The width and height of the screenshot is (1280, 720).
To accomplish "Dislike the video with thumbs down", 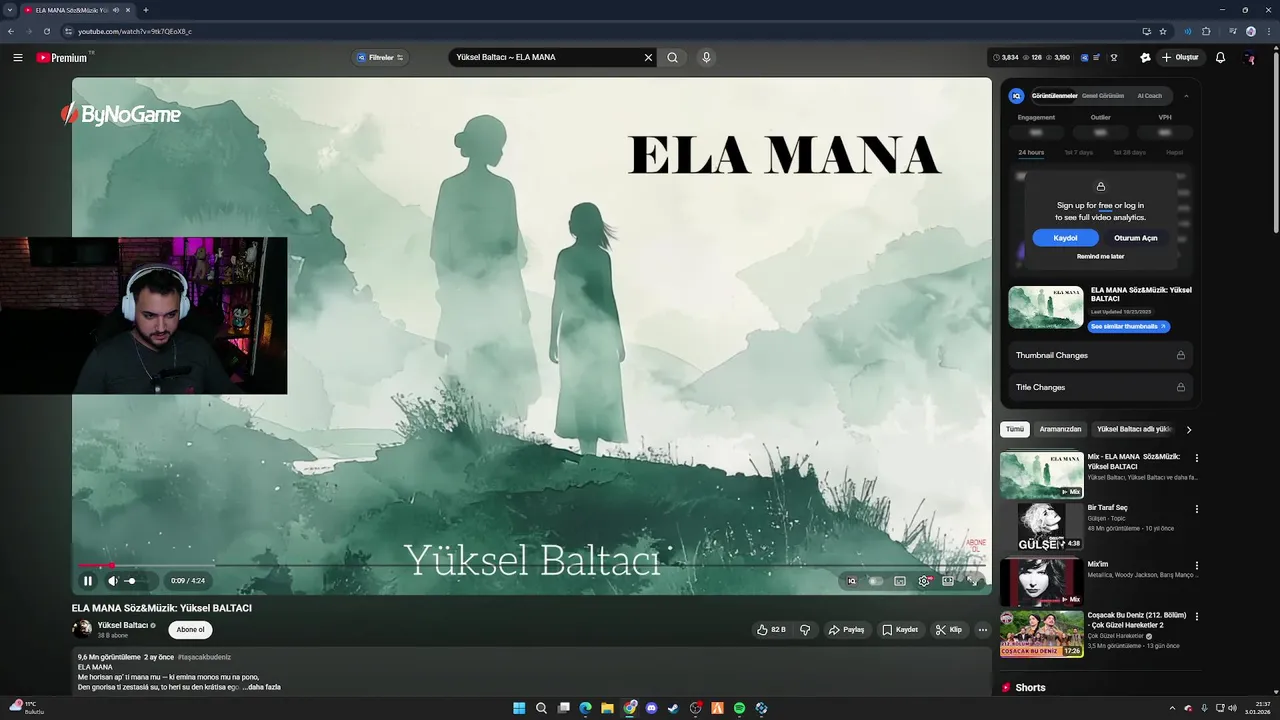I will point(805,630).
